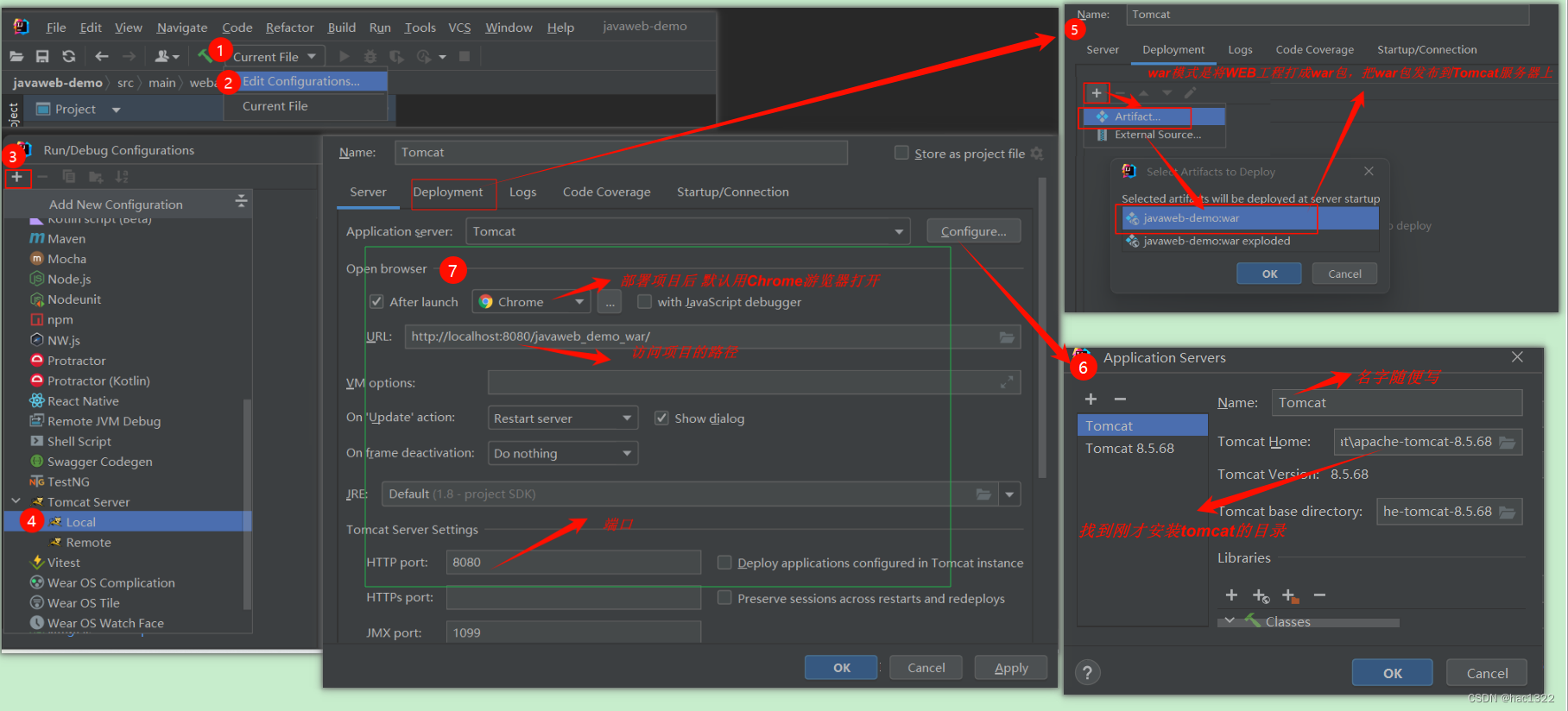
Task: Click the browser ellipsis button next to Chrome
Action: coord(610,301)
